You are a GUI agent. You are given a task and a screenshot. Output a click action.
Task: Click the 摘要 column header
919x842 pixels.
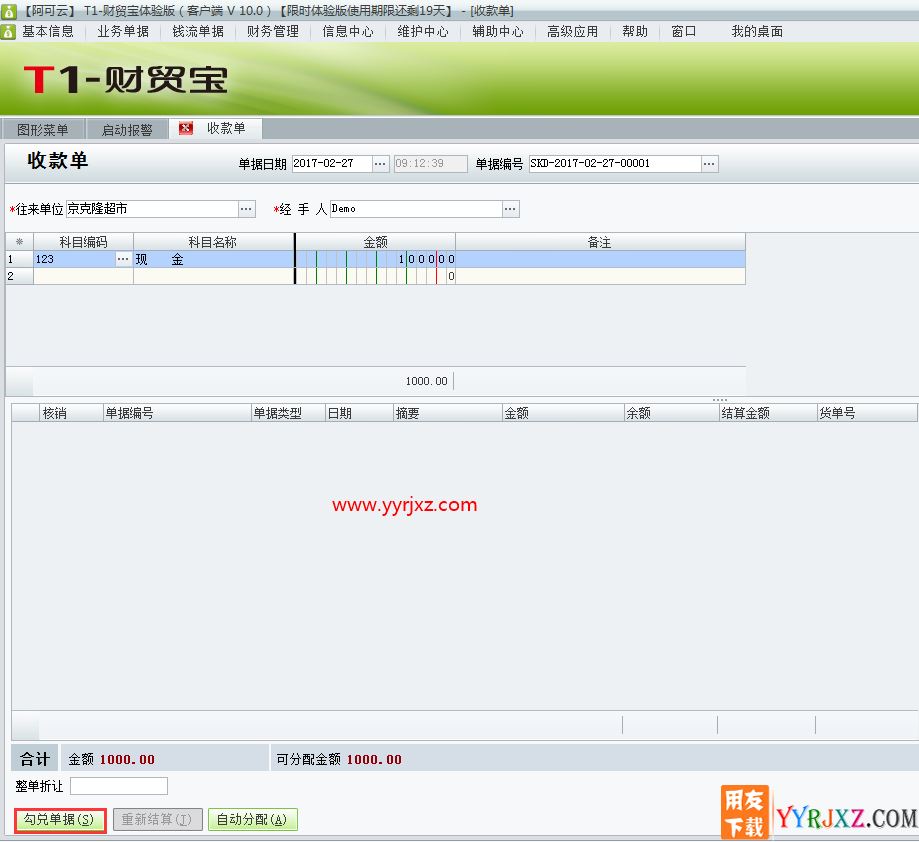448,413
